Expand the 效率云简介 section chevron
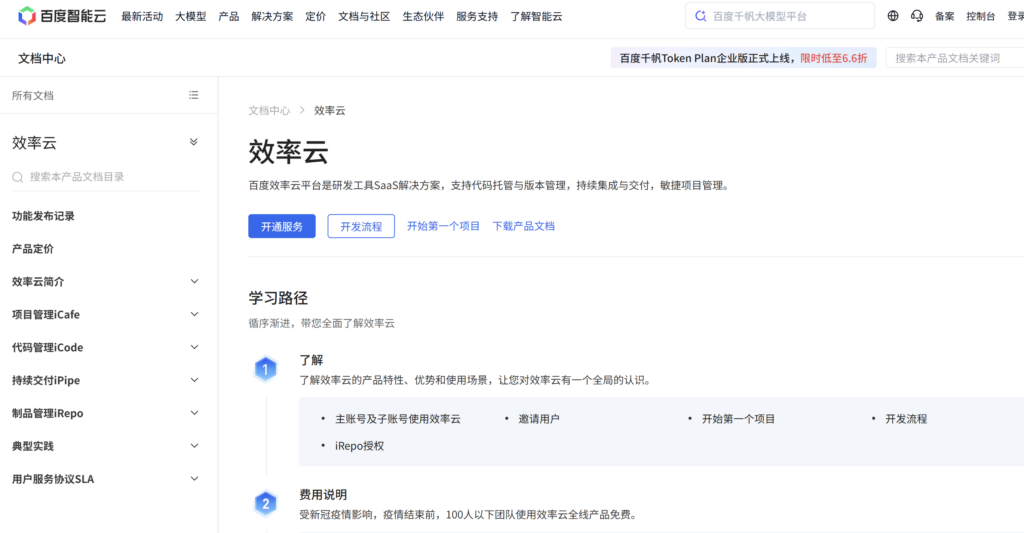Viewport: 1024px width, 533px height. coord(195,282)
